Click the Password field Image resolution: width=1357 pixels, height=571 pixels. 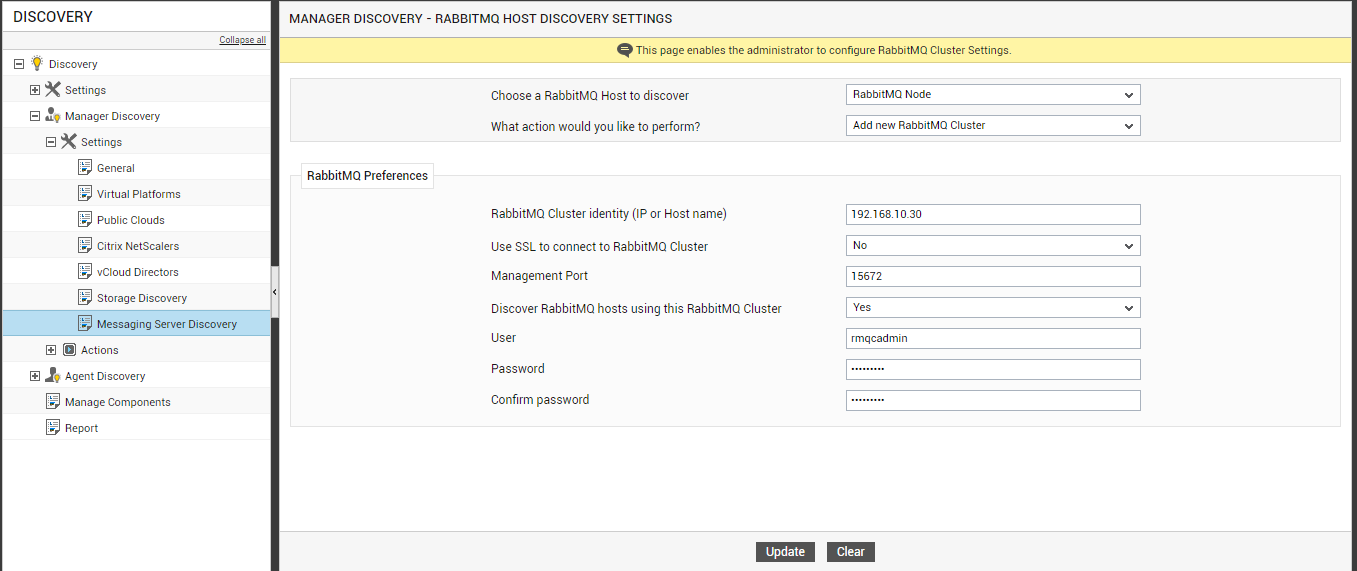(x=993, y=370)
